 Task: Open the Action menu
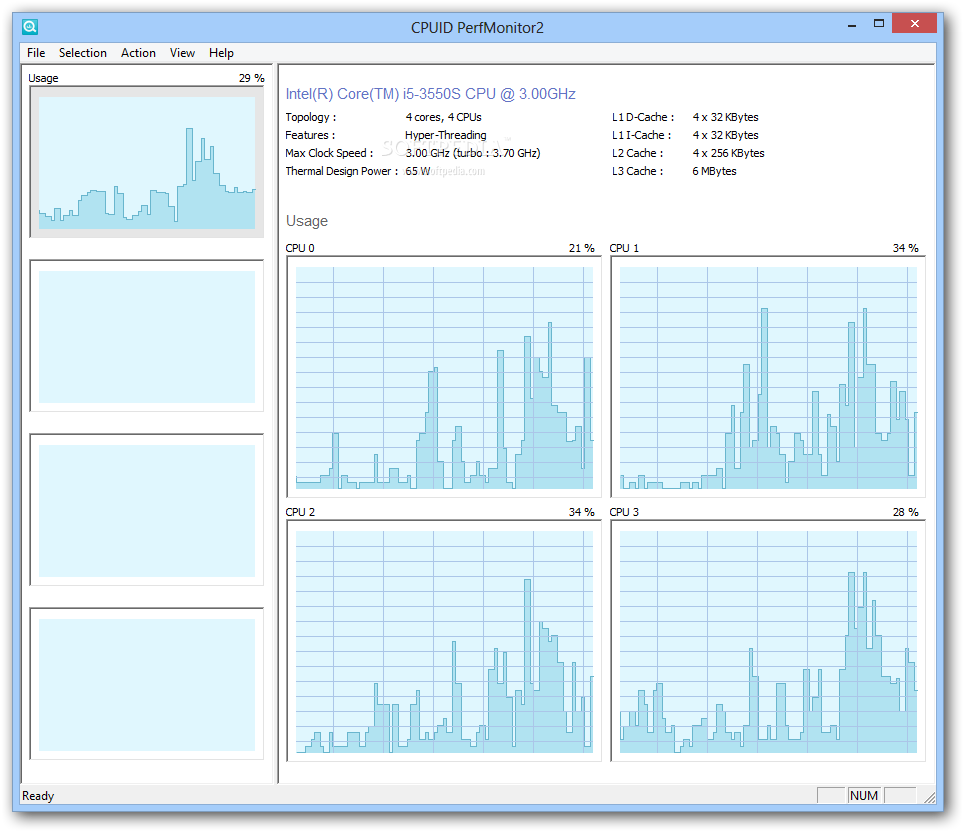pos(138,53)
